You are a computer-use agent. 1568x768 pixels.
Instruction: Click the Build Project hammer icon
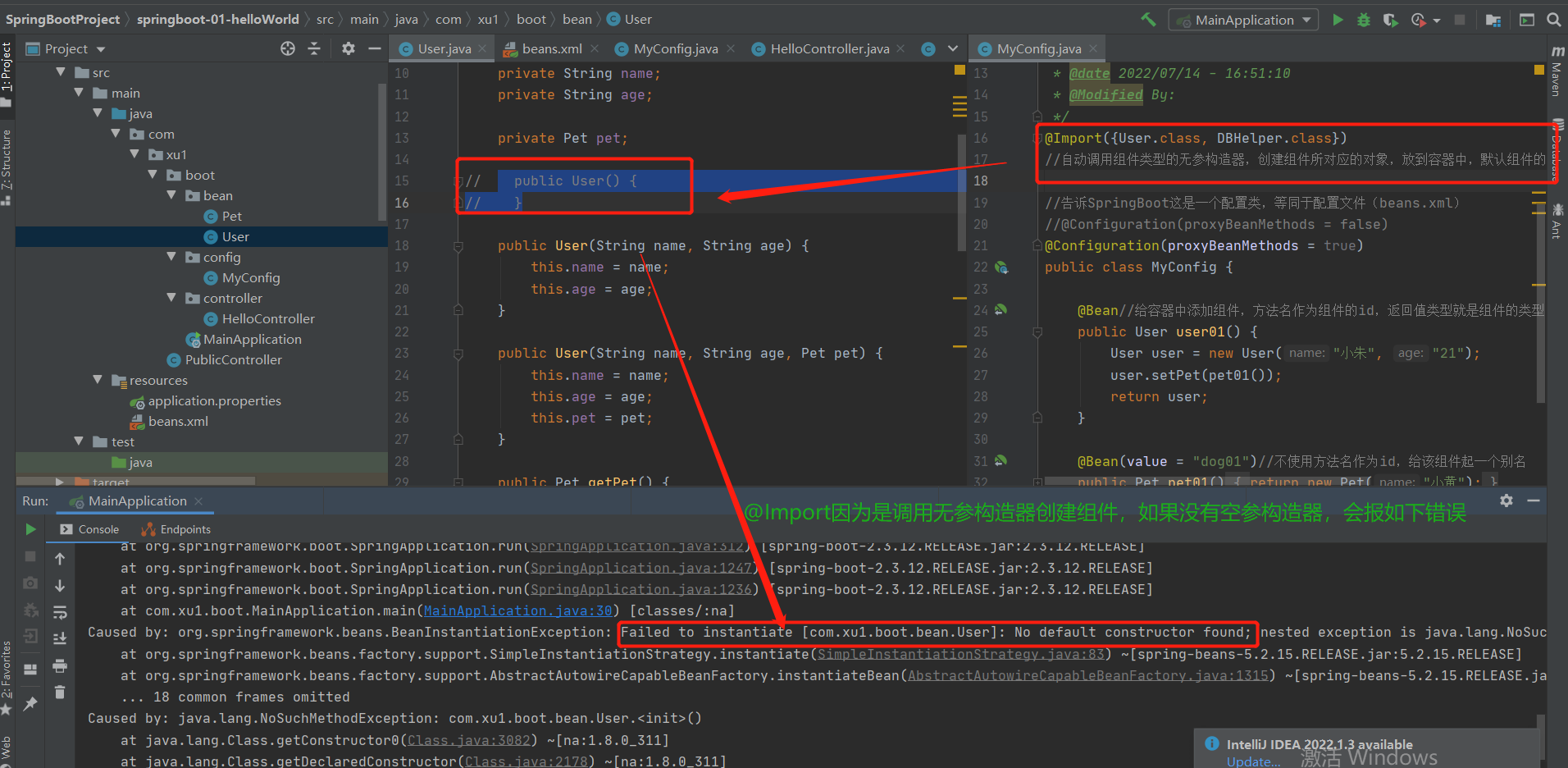click(x=1148, y=20)
